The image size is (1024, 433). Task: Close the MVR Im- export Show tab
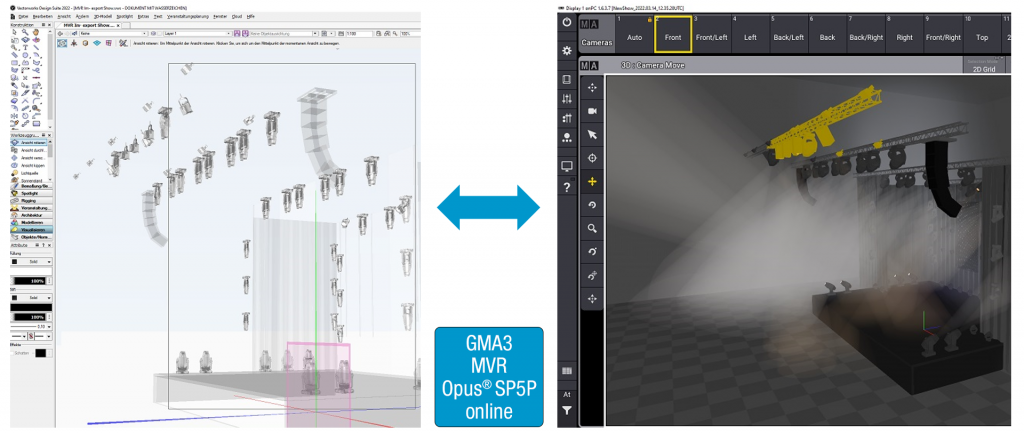118,25
